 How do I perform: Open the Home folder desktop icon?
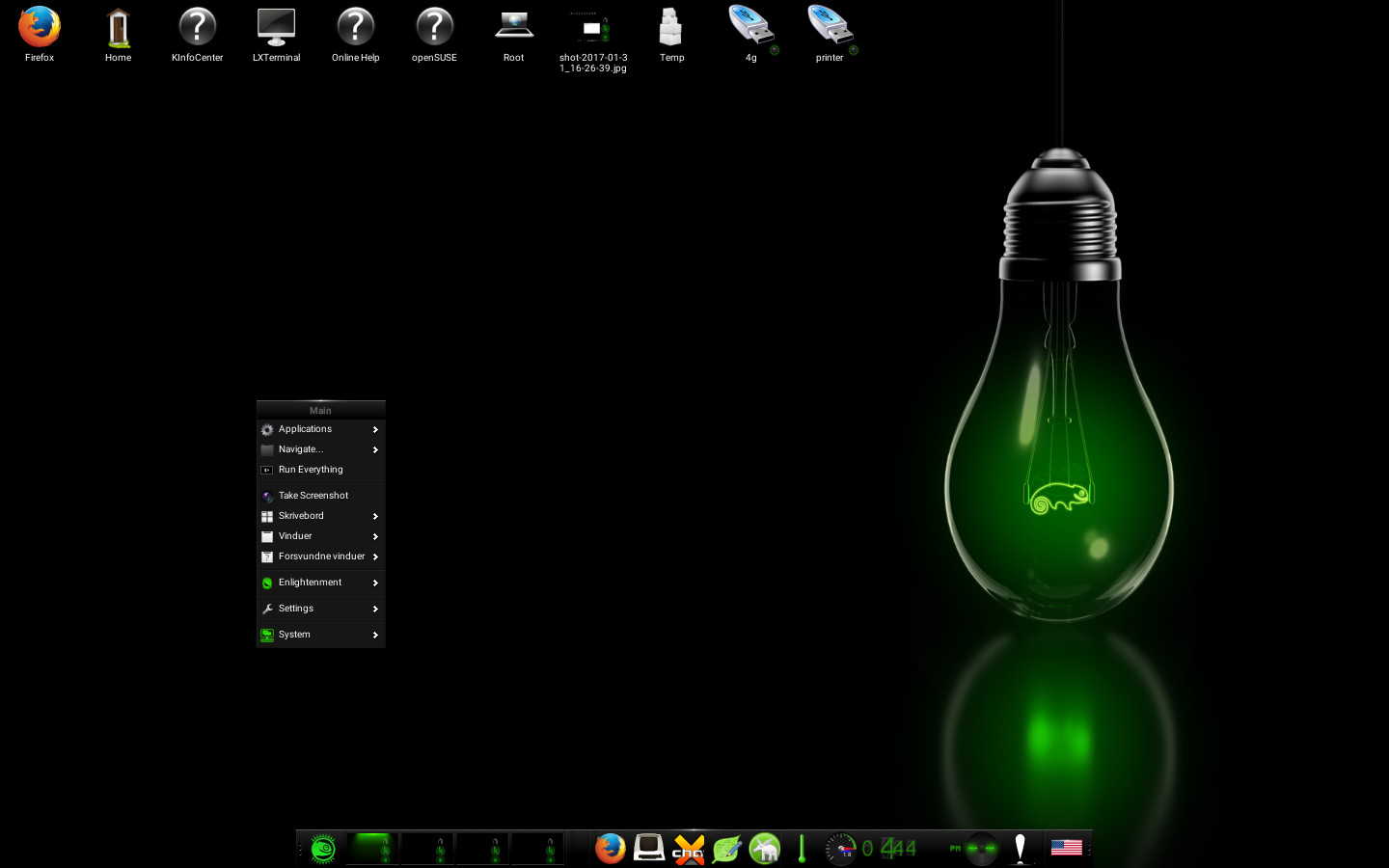pos(118,28)
